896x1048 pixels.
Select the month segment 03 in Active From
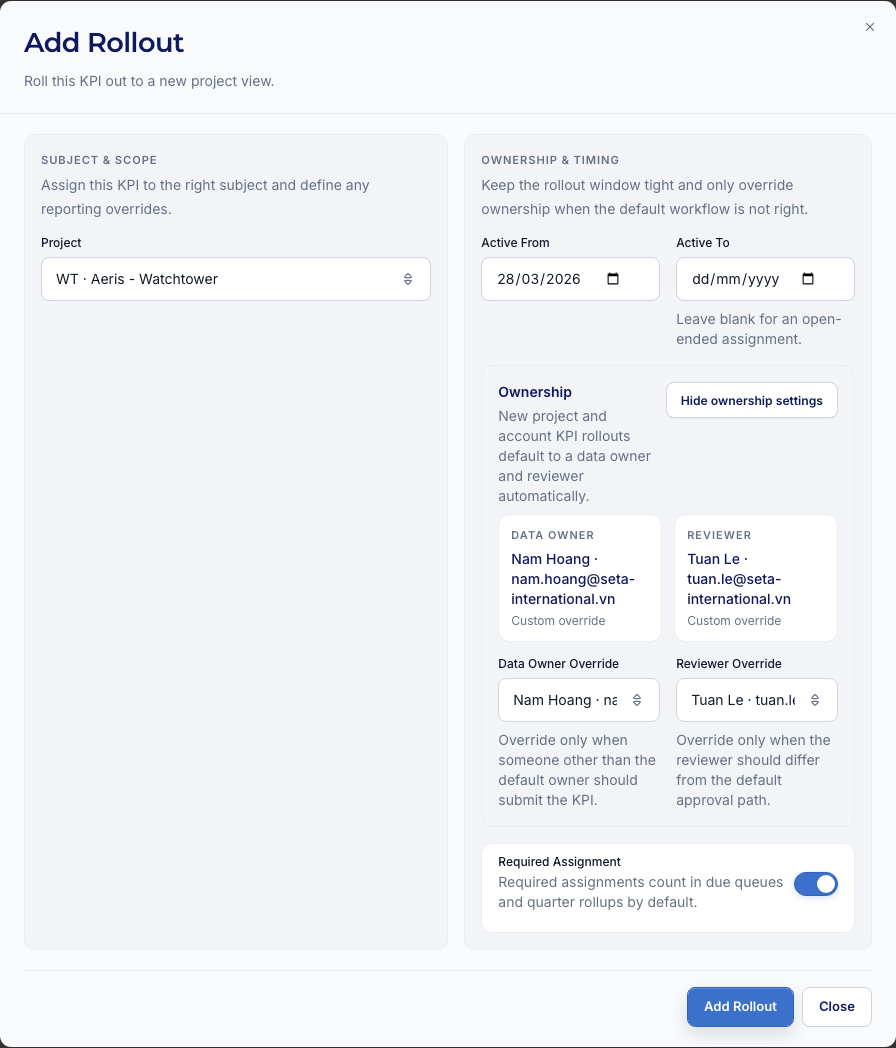[531, 279]
